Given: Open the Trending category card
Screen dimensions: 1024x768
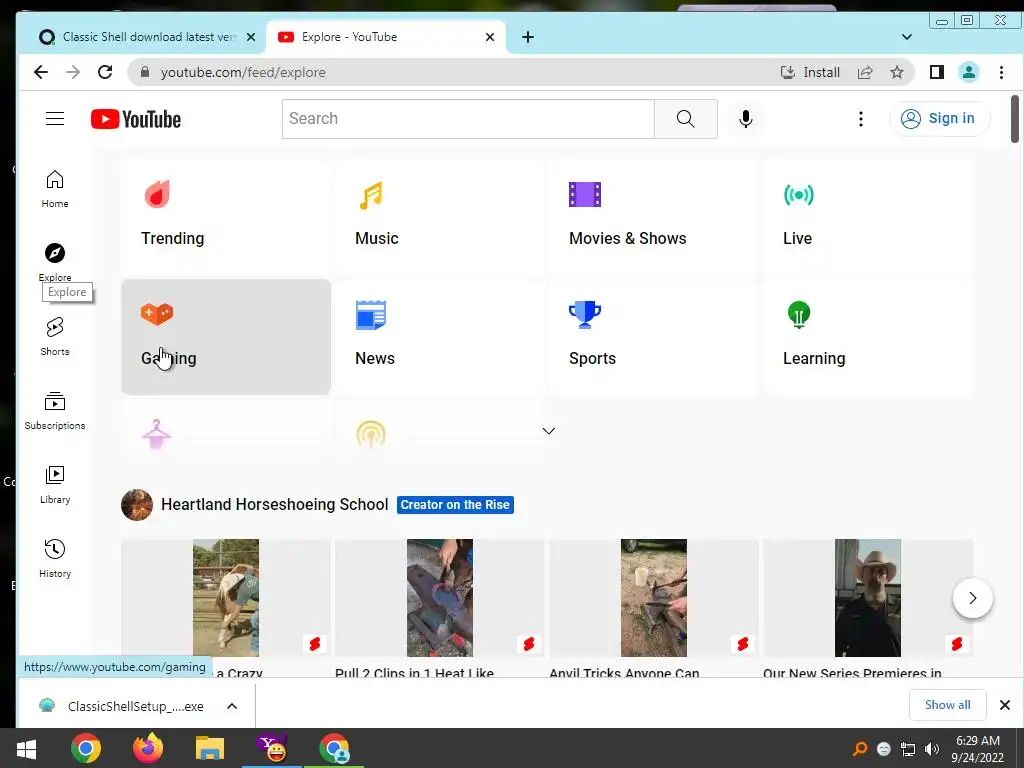Looking at the screenshot, I should click(226, 217).
